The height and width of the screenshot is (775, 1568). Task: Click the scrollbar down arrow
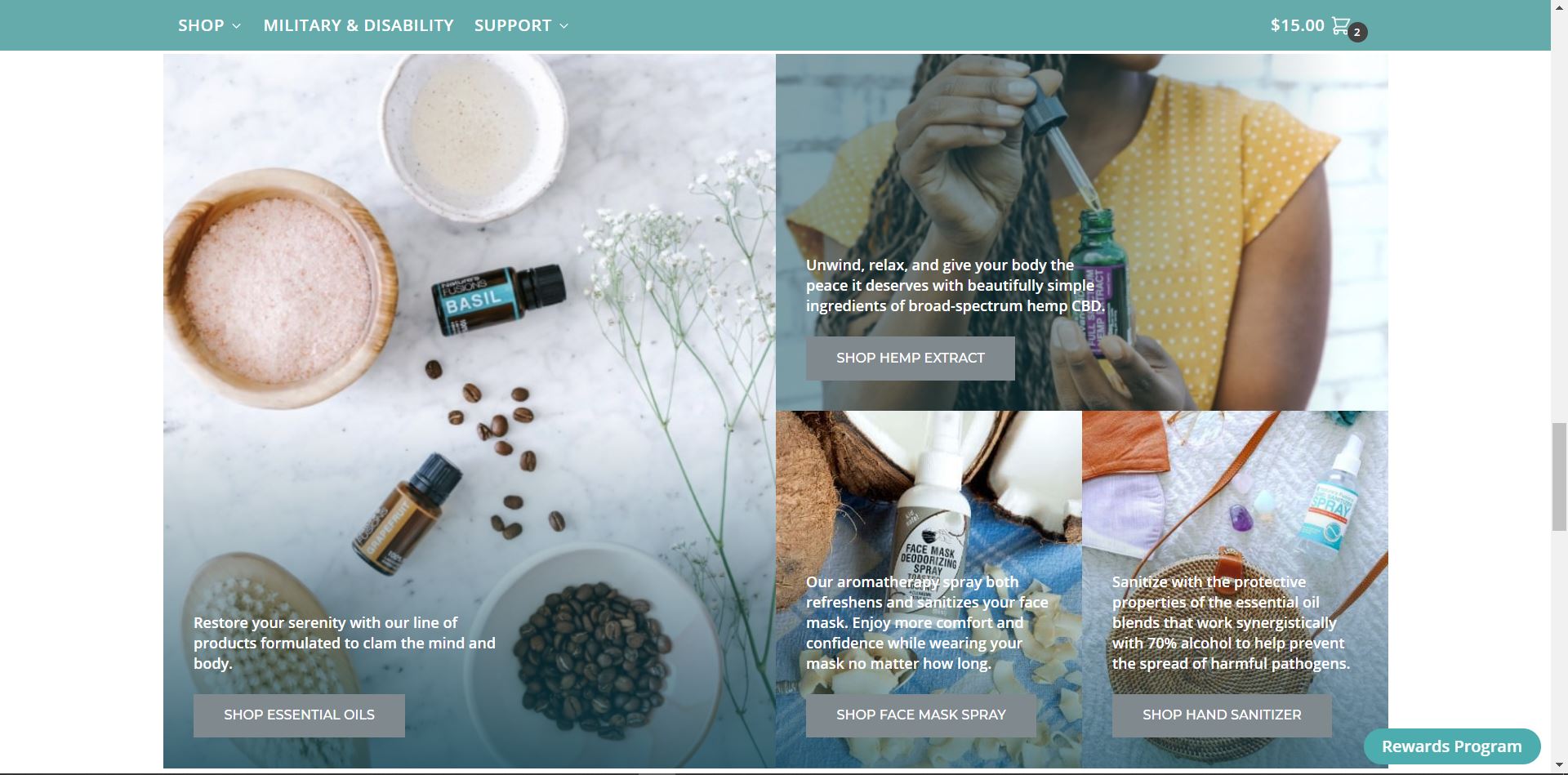coord(1559,766)
